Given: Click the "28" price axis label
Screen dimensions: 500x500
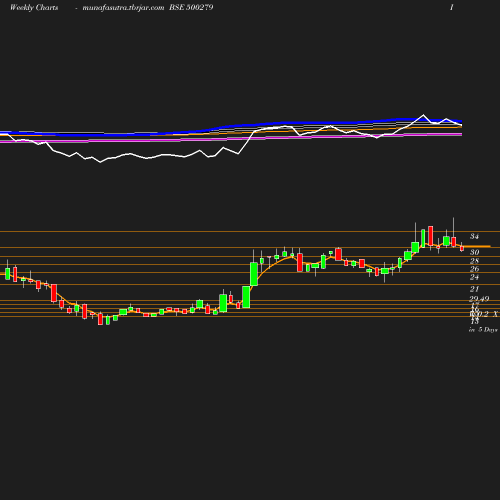Looking at the screenshot, I should [x=474, y=261].
